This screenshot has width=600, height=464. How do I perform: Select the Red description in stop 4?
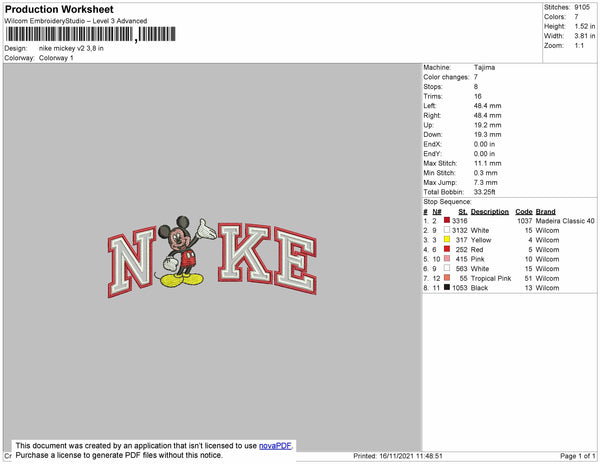477,249
